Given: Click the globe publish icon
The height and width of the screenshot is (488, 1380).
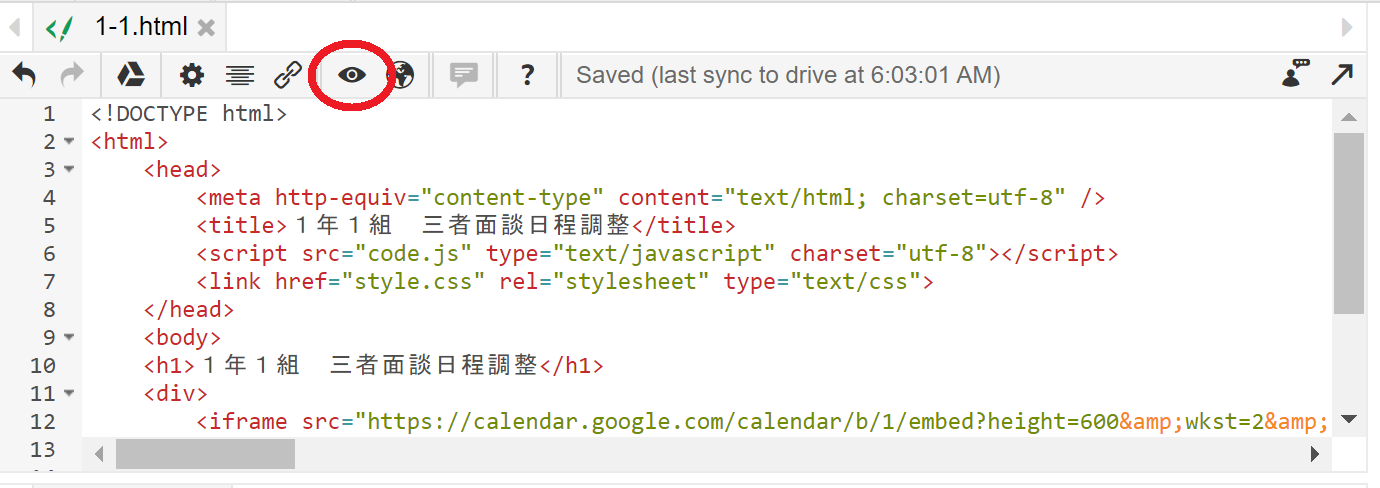Looking at the screenshot, I should pos(400,75).
